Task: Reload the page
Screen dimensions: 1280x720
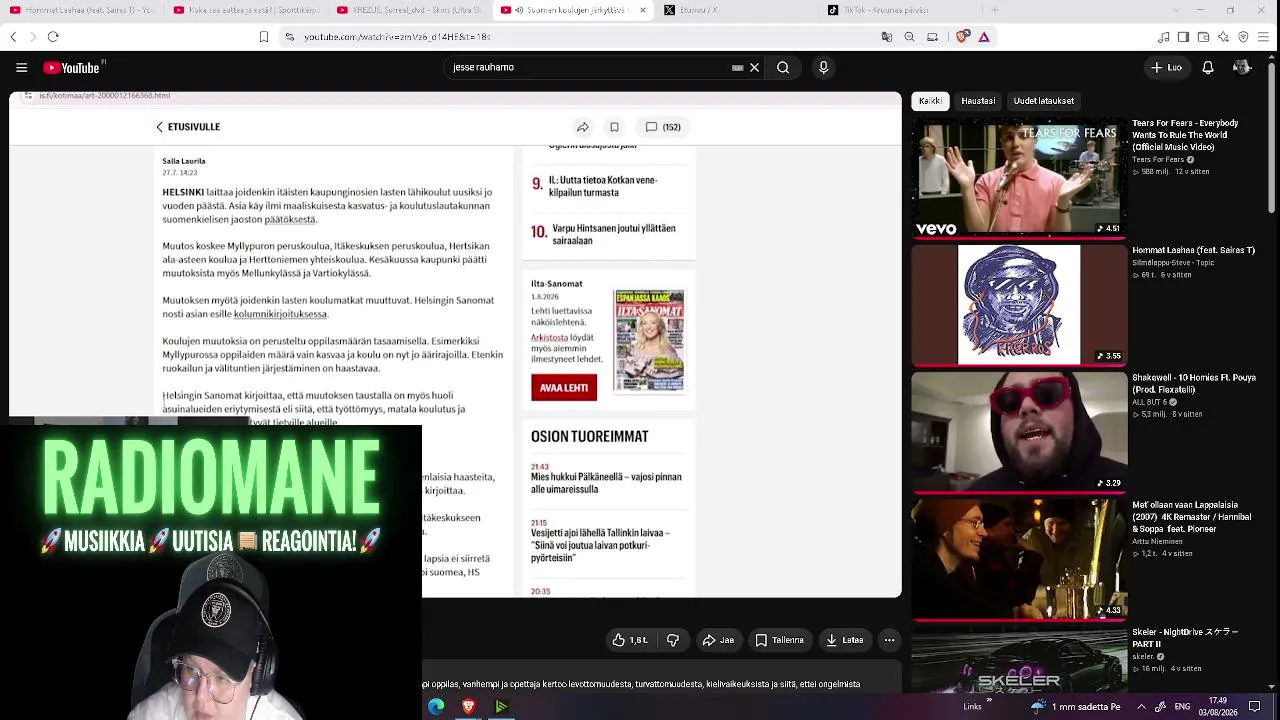Action: (x=53, y=37)
